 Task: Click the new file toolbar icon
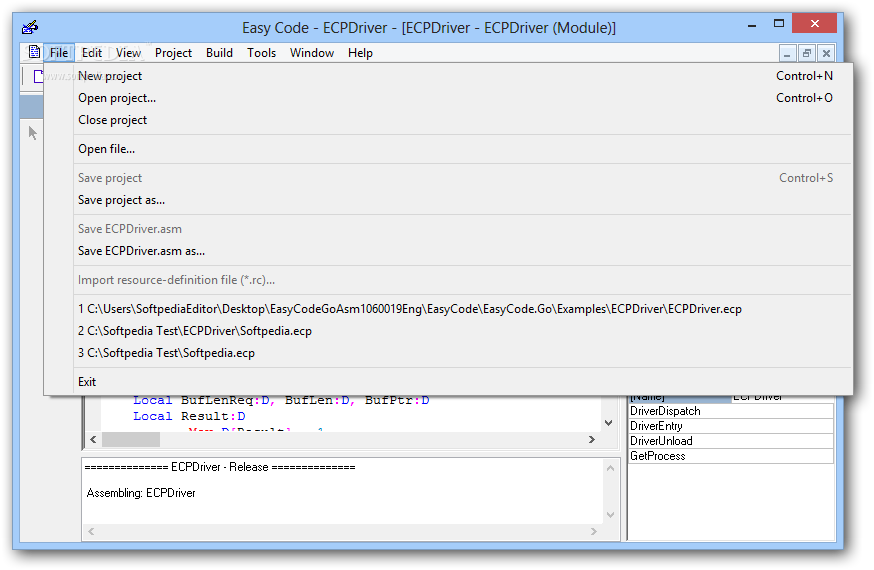click(37, 76)
